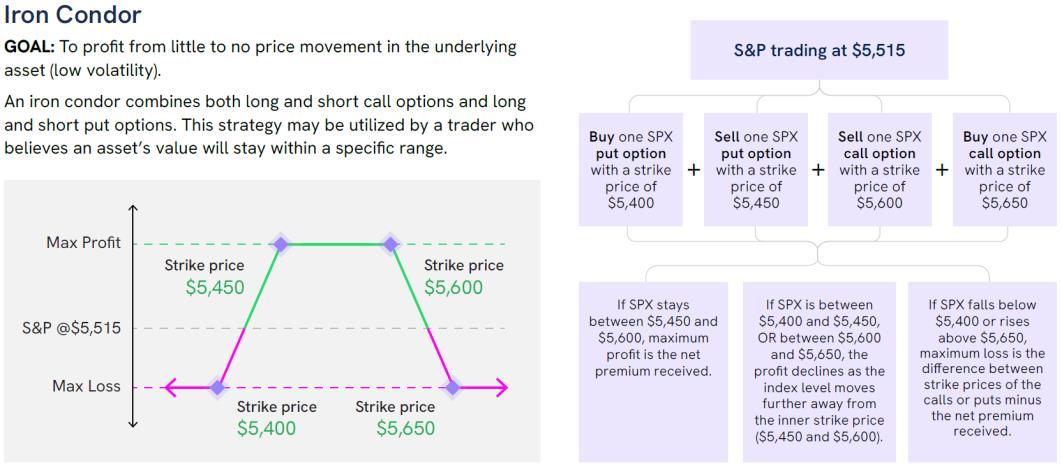This screenshot has height=468, width=1062.
Task: Click the Max Profit axis label
Action: 83,243
